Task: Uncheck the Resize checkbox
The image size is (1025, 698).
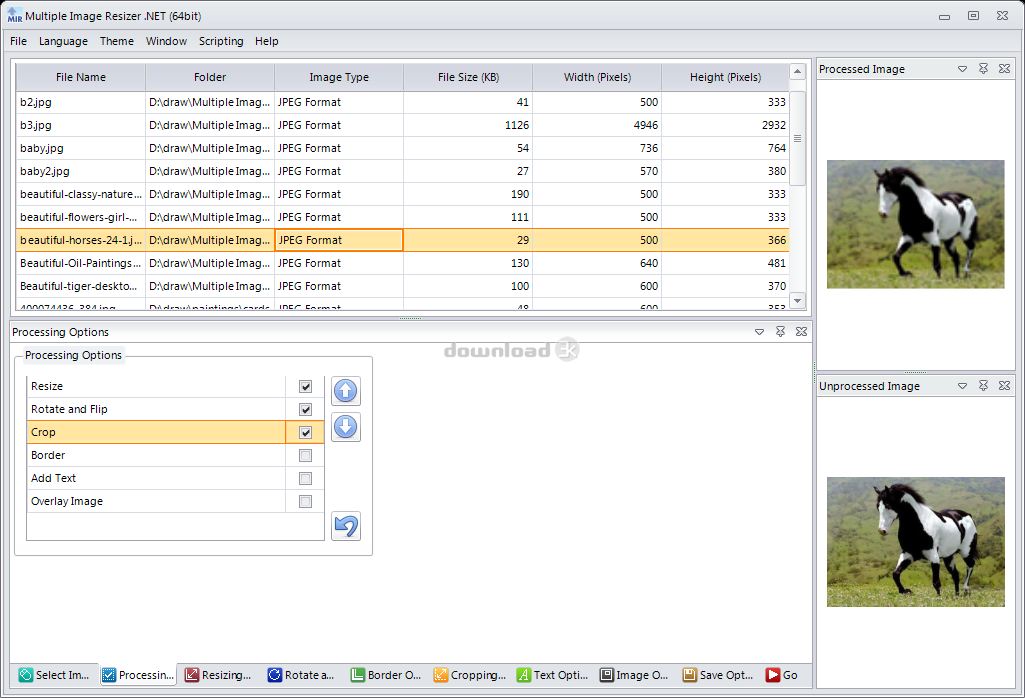Action: (x=305, y=386)
